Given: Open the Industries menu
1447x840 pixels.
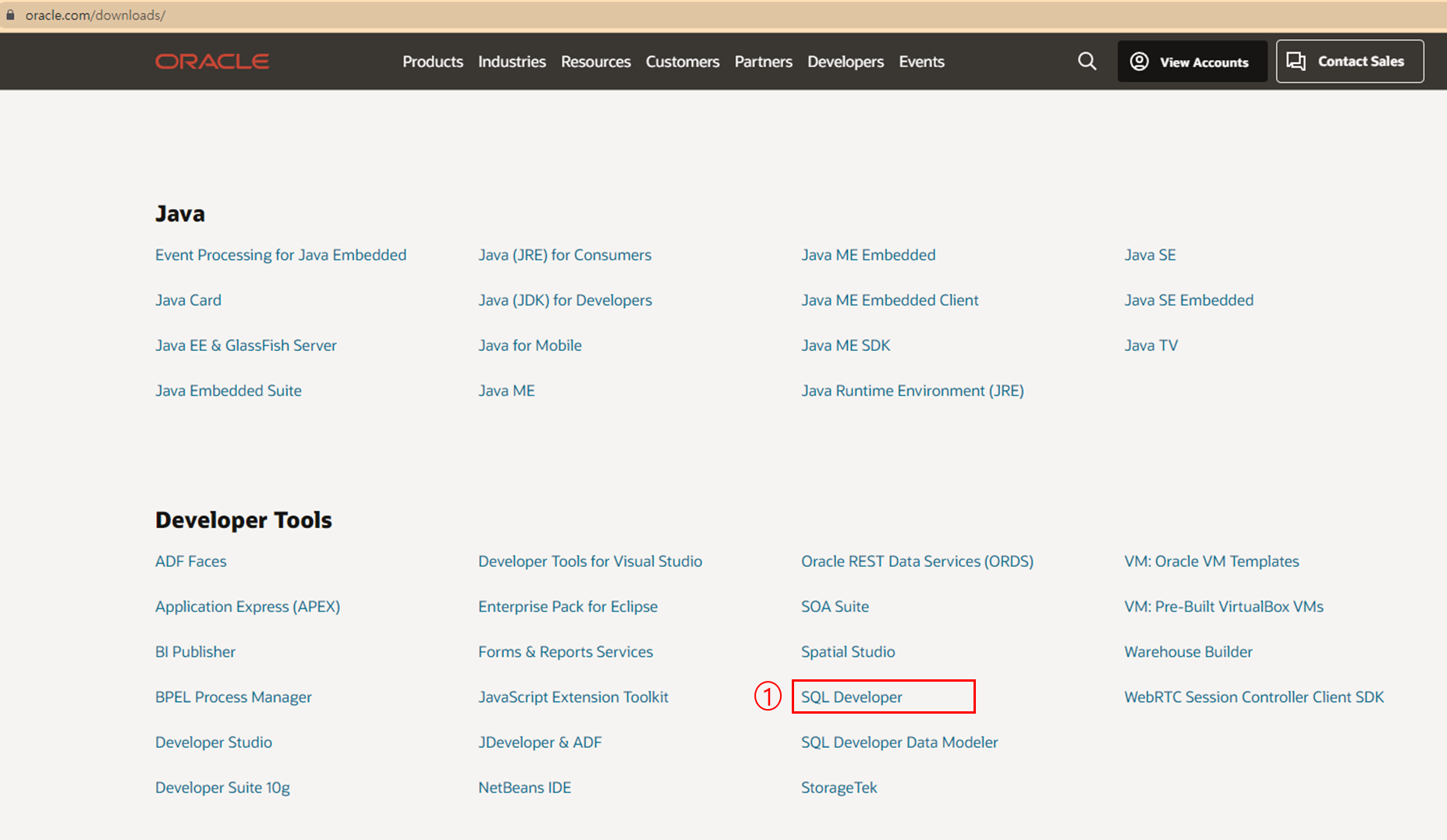Looking at the screenshot, I should (x=512, y=62).
